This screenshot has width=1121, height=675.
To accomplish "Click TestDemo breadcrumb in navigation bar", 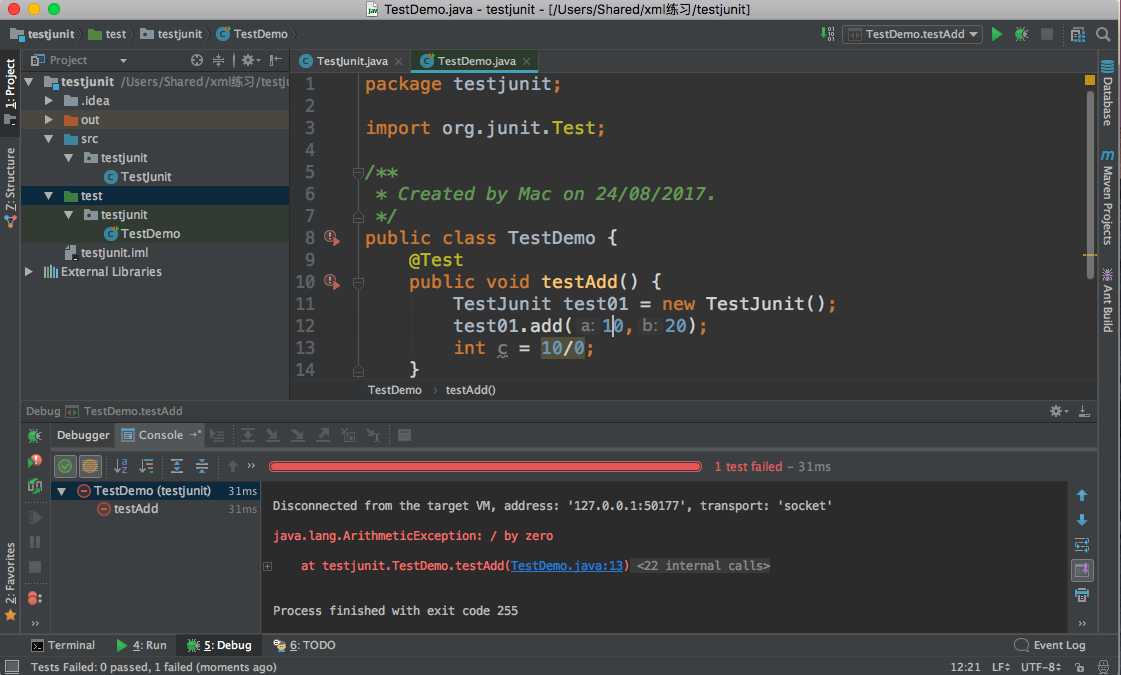I will coord(252,34).
